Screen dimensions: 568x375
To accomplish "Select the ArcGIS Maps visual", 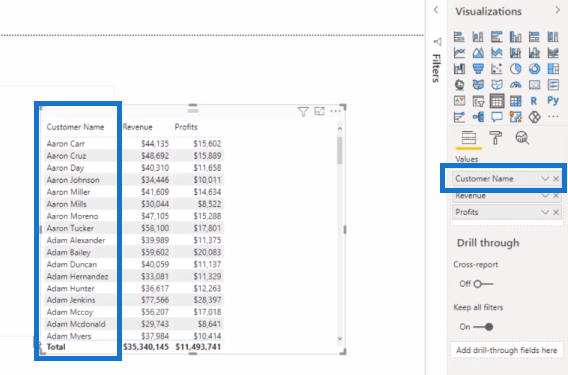I will pos(515,117).
